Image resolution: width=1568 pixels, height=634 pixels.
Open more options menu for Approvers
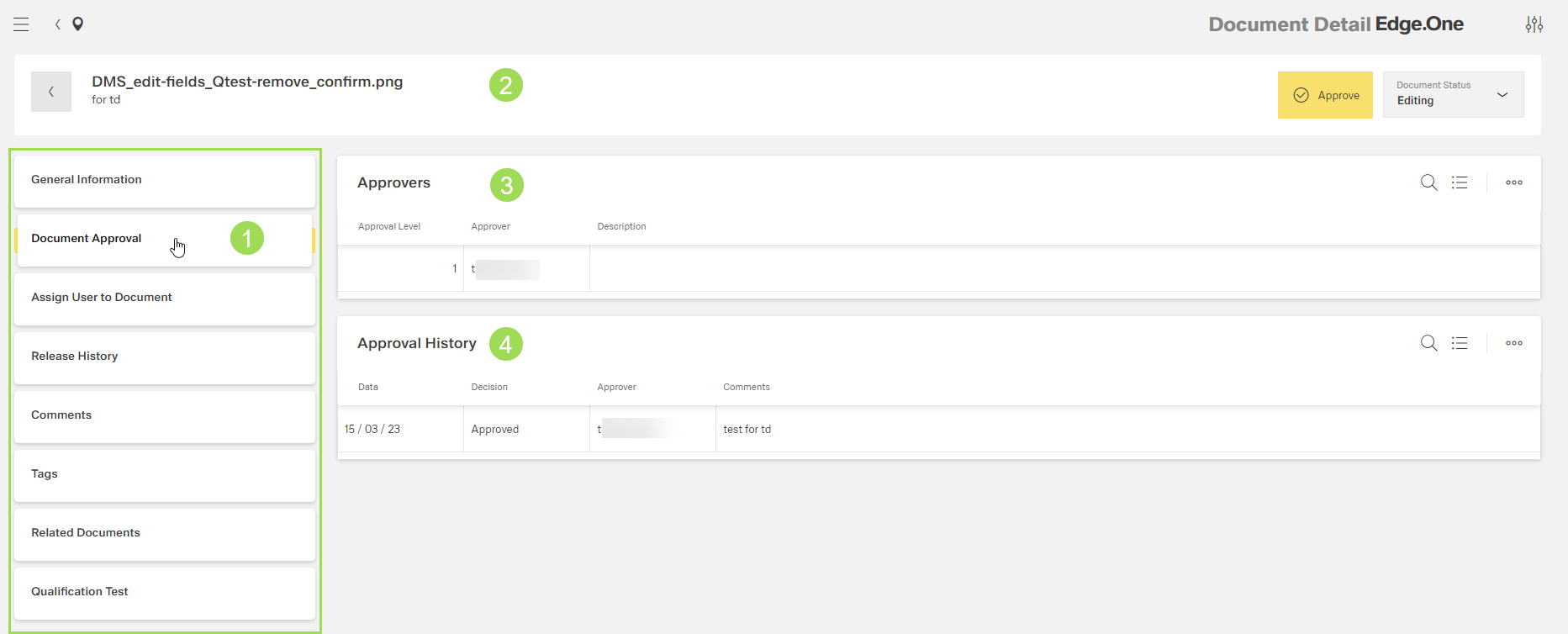point(1513,182)
